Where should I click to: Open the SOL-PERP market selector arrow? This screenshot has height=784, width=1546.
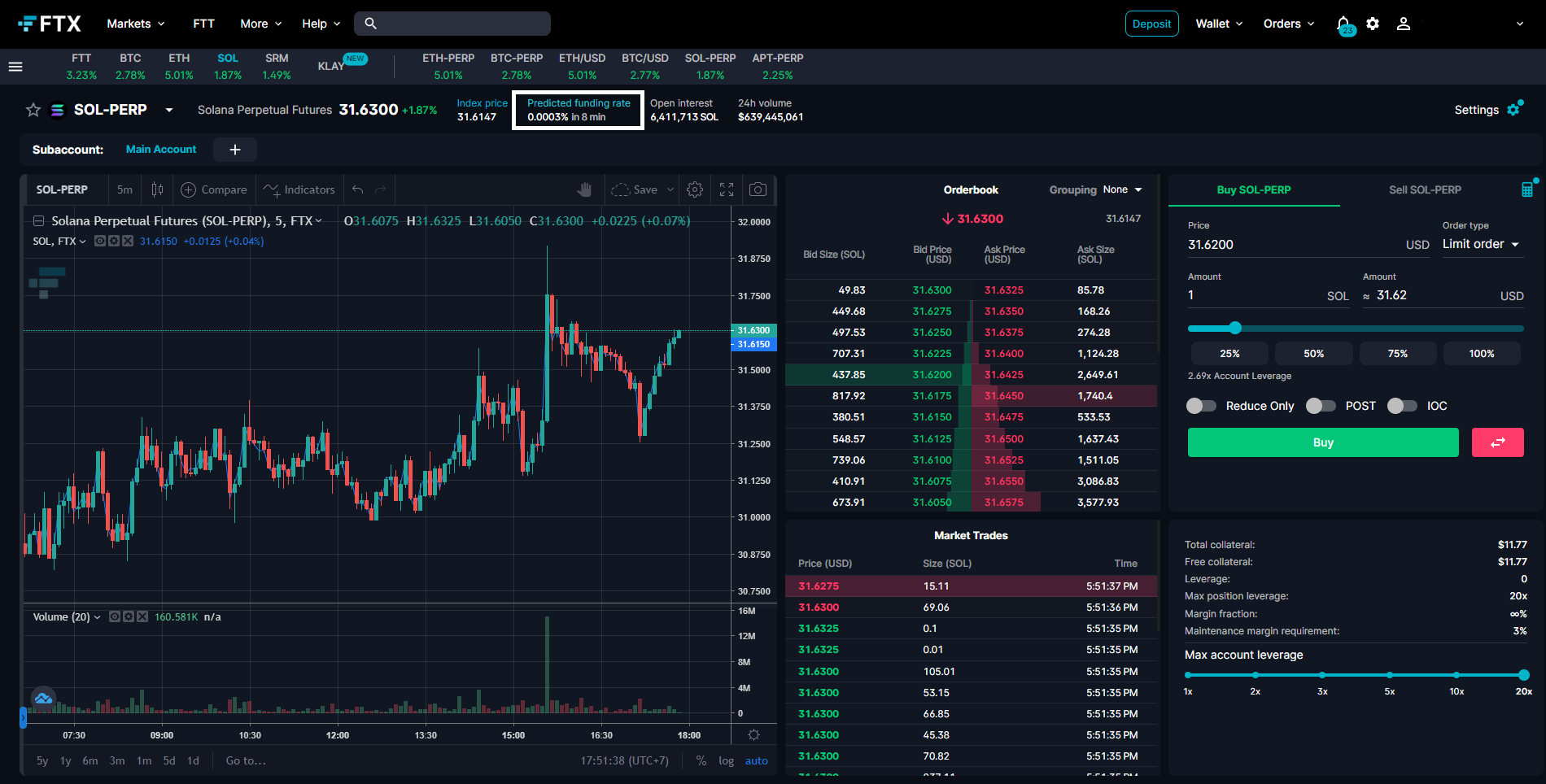[x=169, y=110]
